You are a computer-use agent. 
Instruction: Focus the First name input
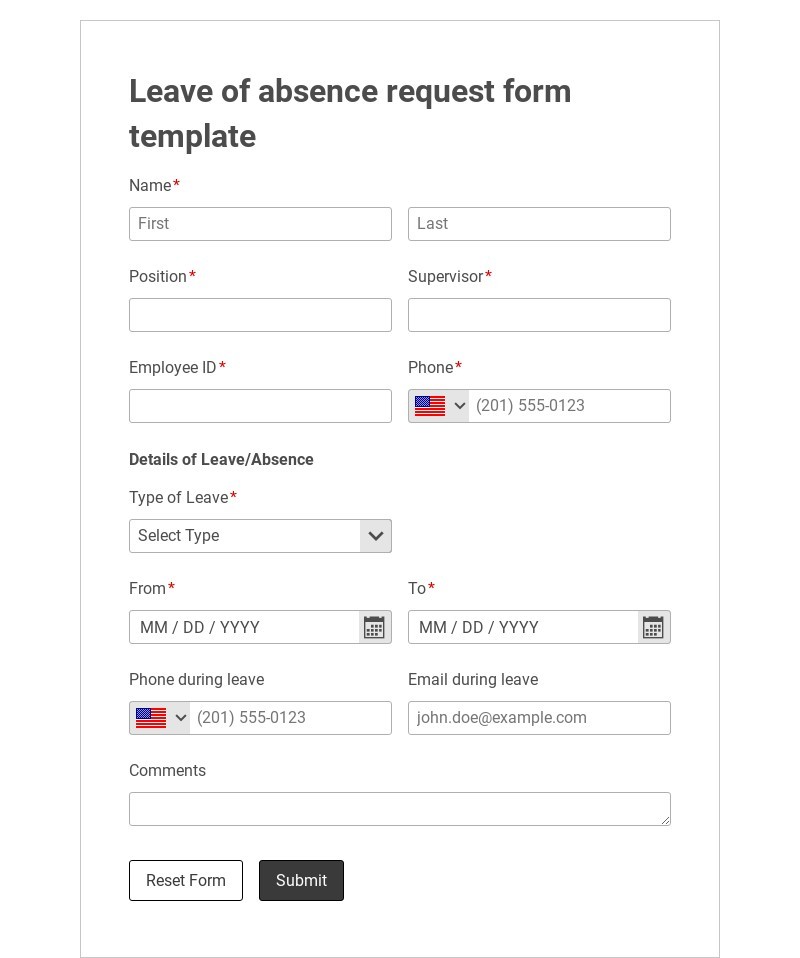pyautogui.click(x=260, y=224)
